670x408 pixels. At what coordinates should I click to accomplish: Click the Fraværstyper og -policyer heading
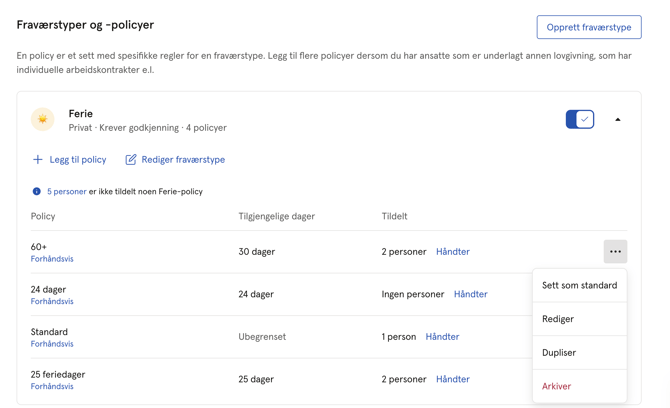(x=85, y=25)
